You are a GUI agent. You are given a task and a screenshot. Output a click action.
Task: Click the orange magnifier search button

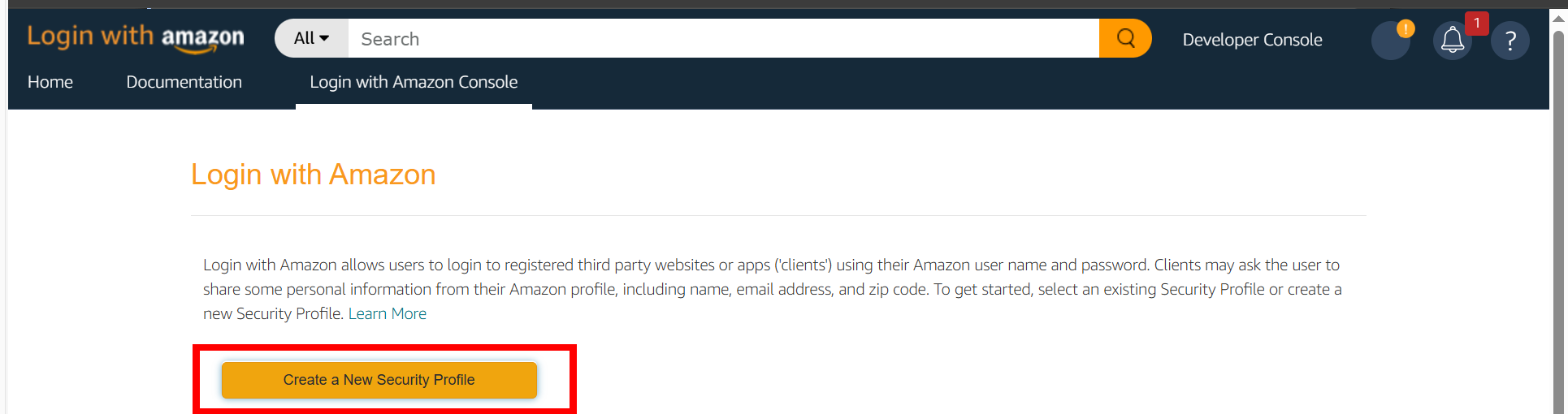[x=1125, y=38]
